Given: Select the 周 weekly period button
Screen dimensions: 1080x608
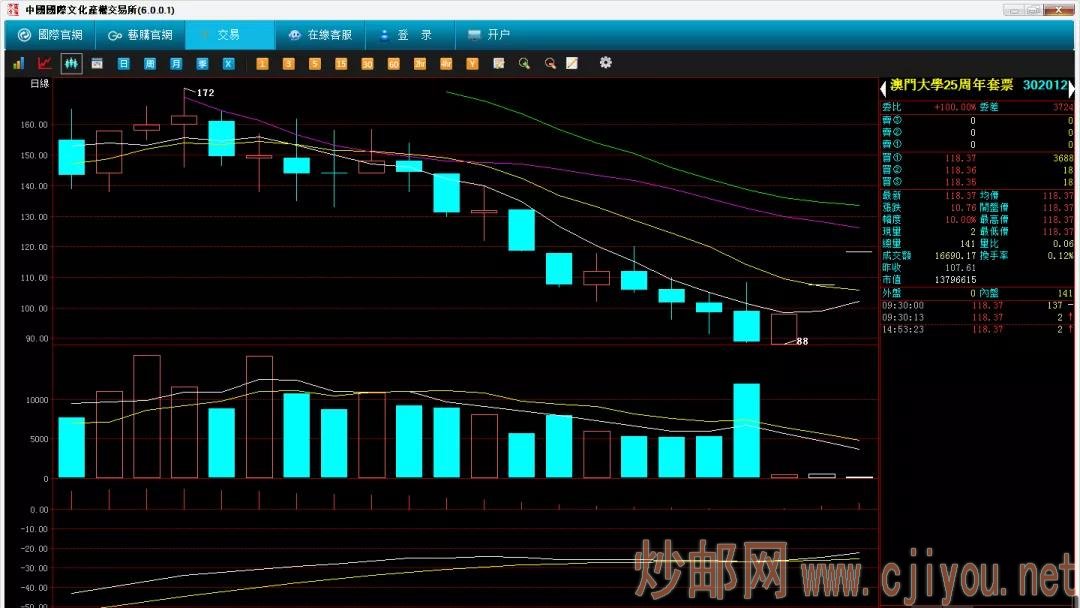Looking at the screenshot, I should click(x=150, y=64).
